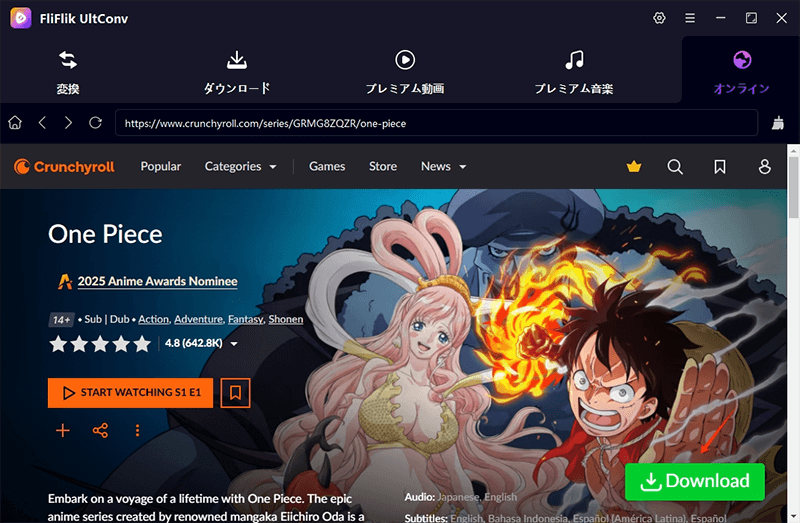Open the プレミアム動画 tab
This screenshot has height=523, width=800.
tap(405, 72)
